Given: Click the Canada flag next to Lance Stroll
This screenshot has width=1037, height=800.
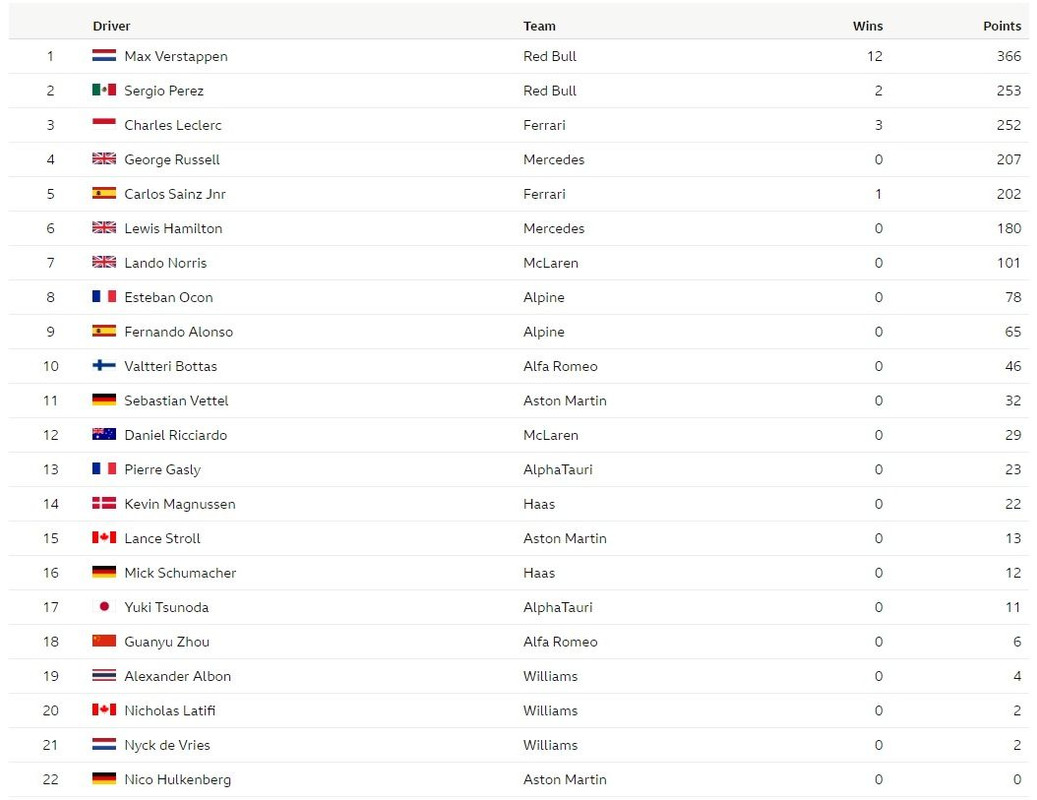Looking at the screenshot, I should tap(104, 538).
